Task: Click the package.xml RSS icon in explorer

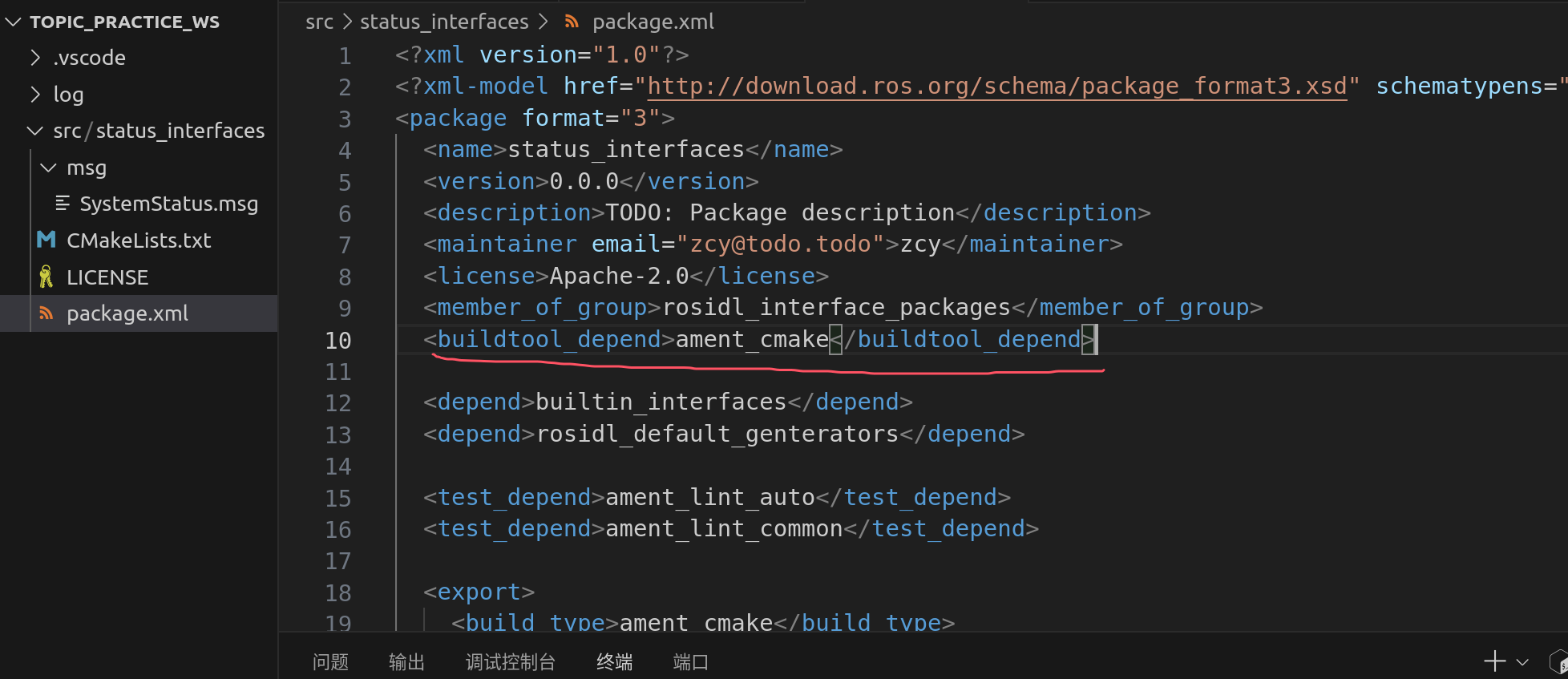Action: [46, 313]
